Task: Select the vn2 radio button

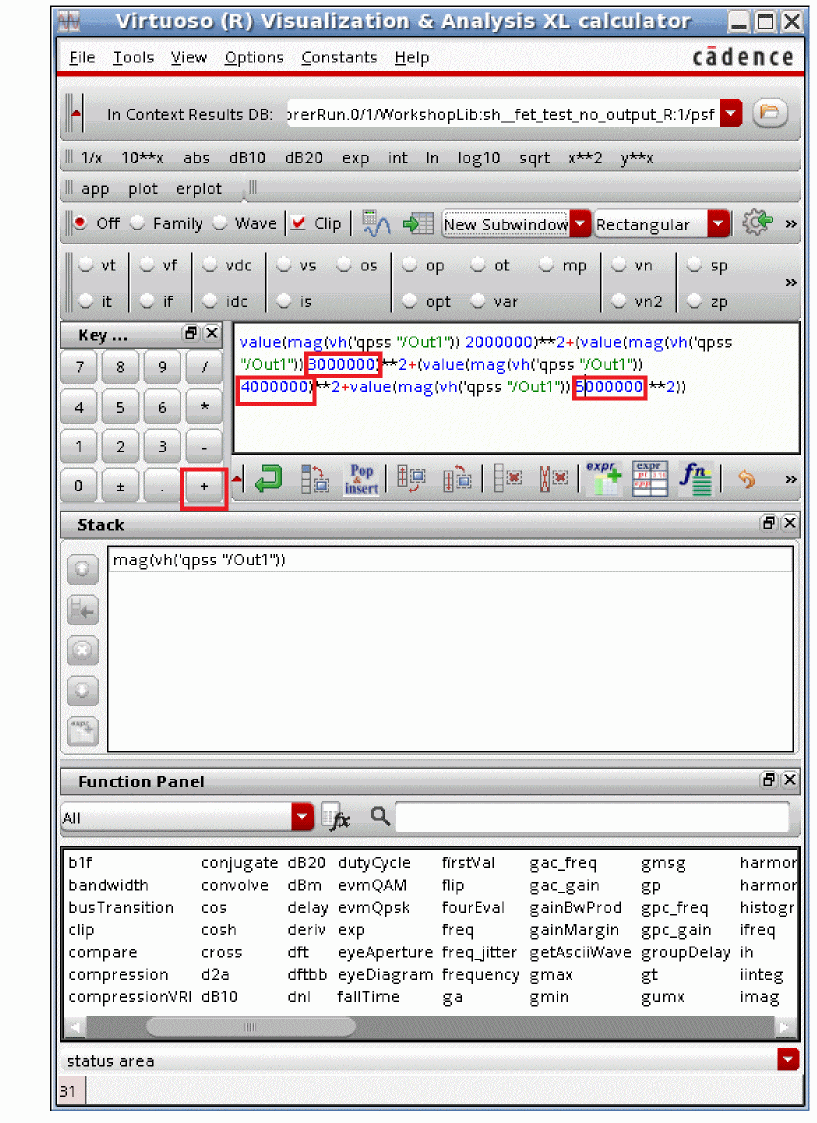Action: click(619, 301)
